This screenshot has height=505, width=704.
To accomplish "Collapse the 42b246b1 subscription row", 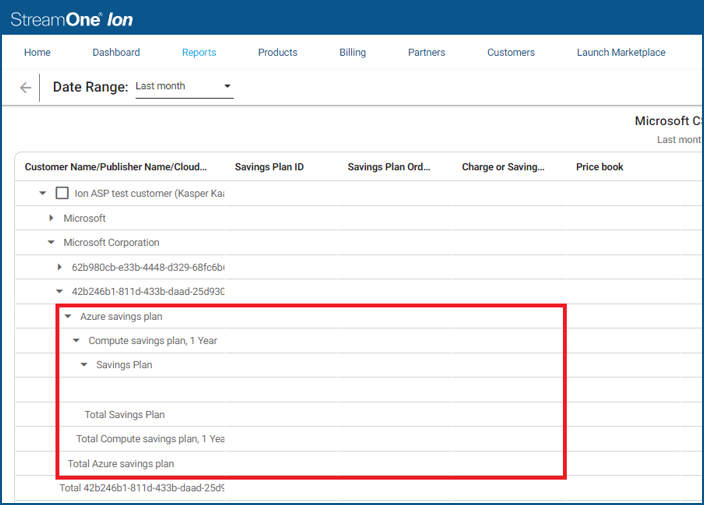I will pyautogui.click(x=59, y=291).
